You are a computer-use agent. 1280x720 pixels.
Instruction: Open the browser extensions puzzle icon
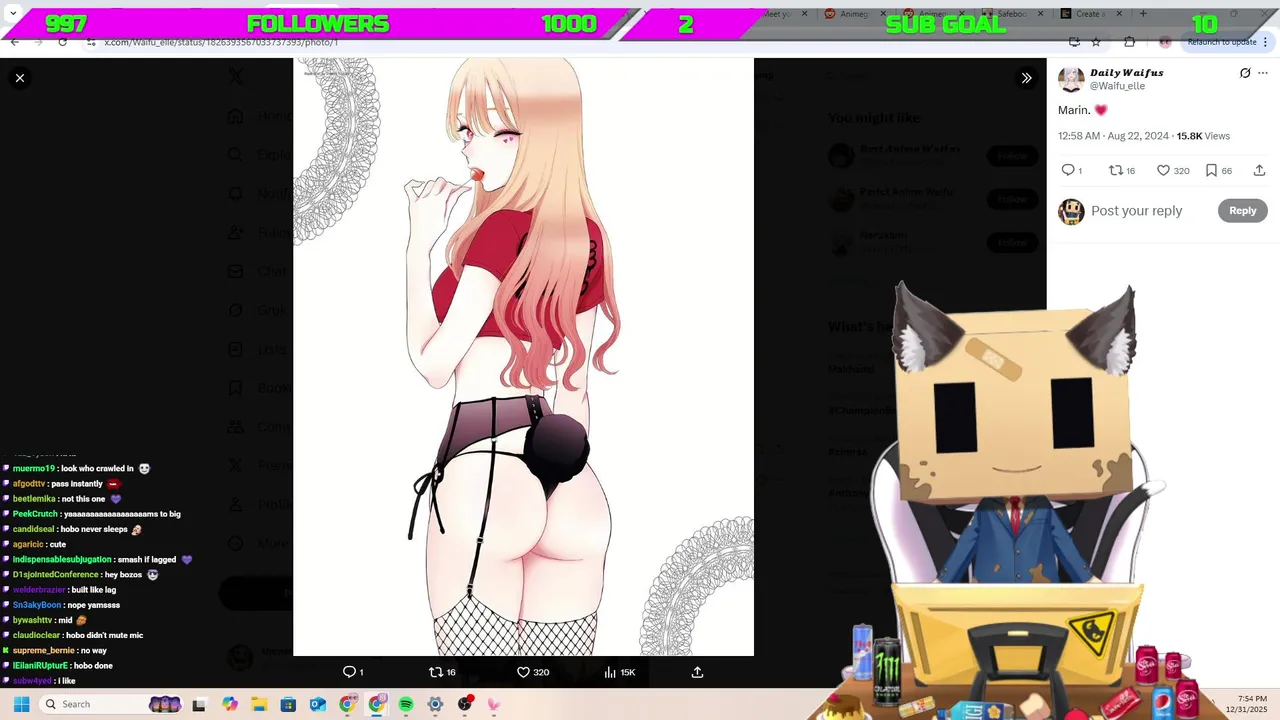coord(1129,42)
